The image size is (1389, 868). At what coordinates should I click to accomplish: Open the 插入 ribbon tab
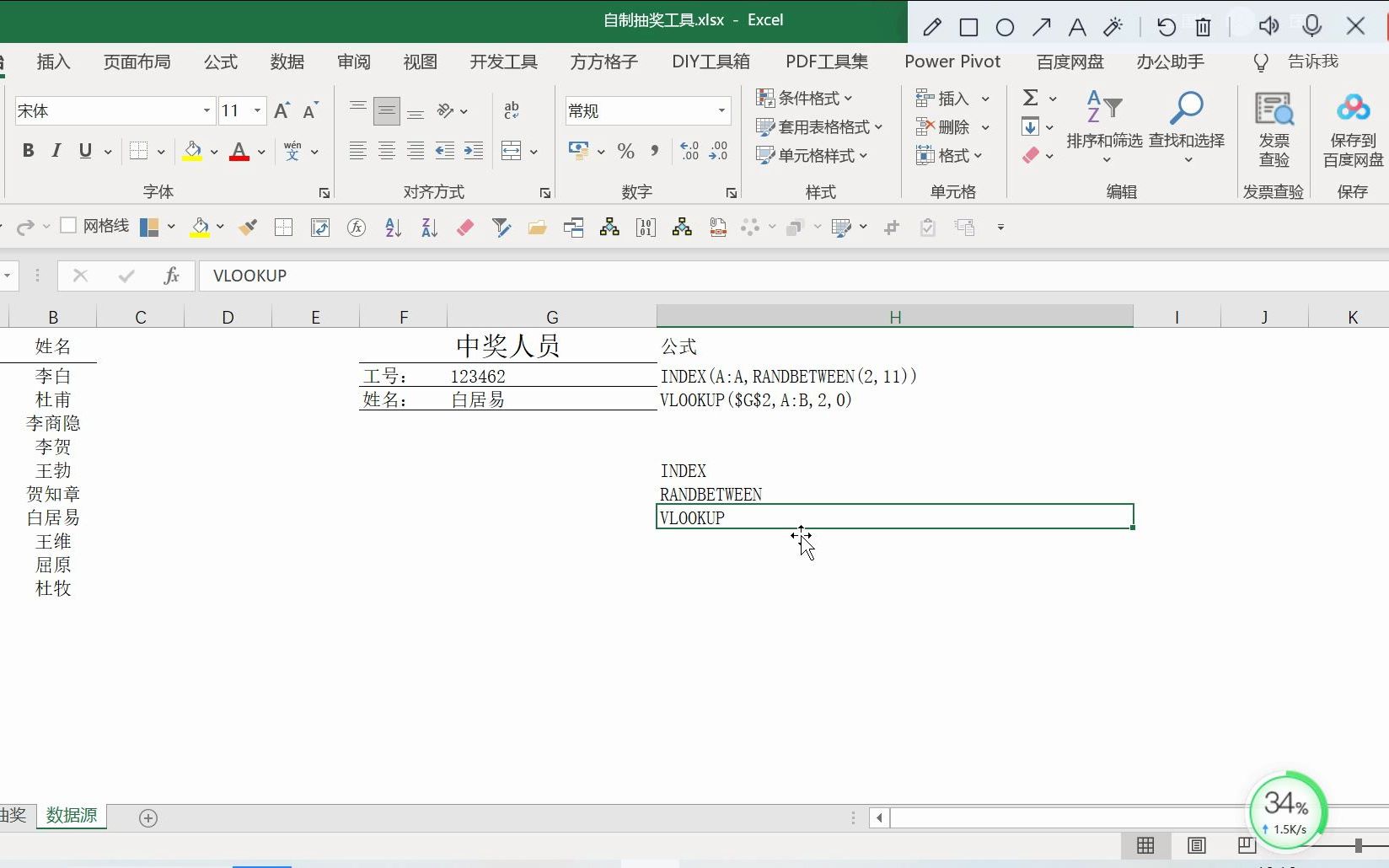(x=53, y=62)
